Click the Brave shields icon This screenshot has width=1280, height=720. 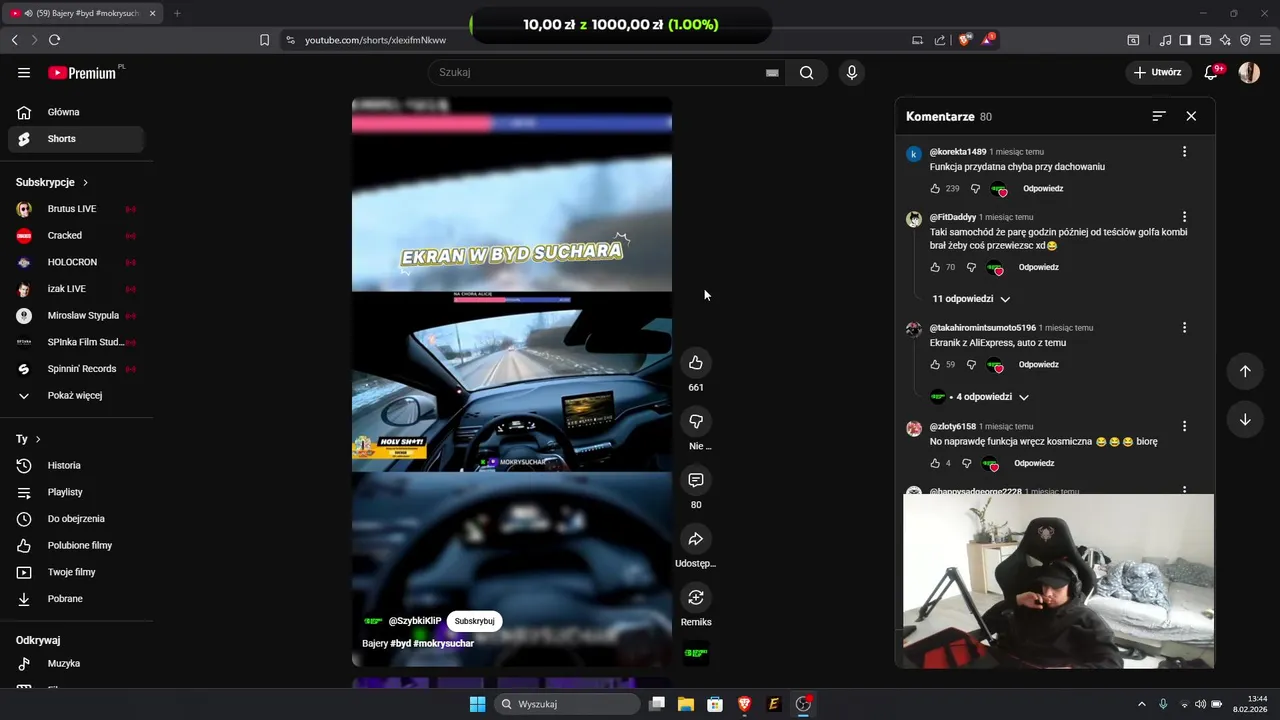pos(964,40)
